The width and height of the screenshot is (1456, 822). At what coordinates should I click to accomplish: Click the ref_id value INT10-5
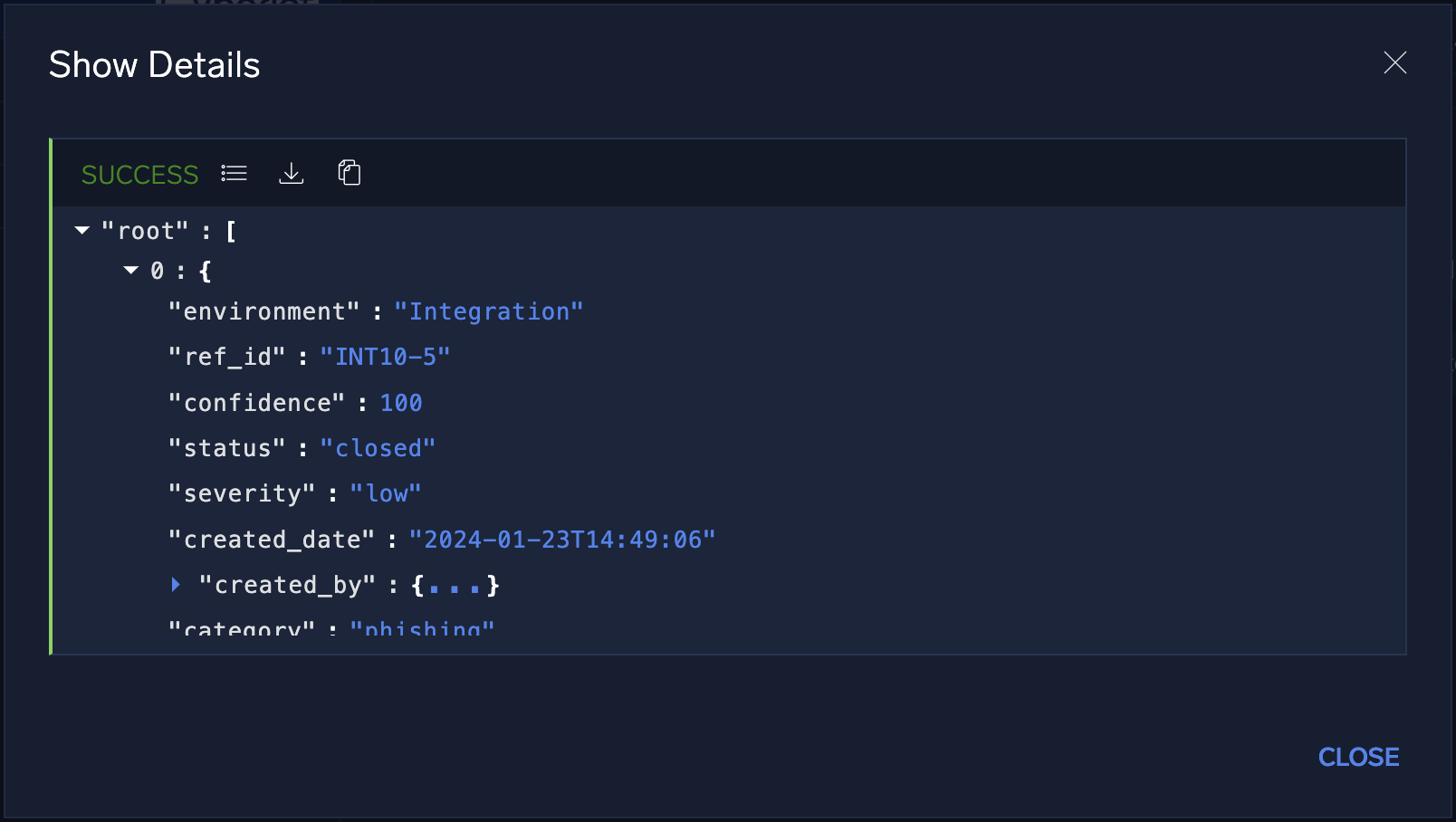[x=384, y=357]
